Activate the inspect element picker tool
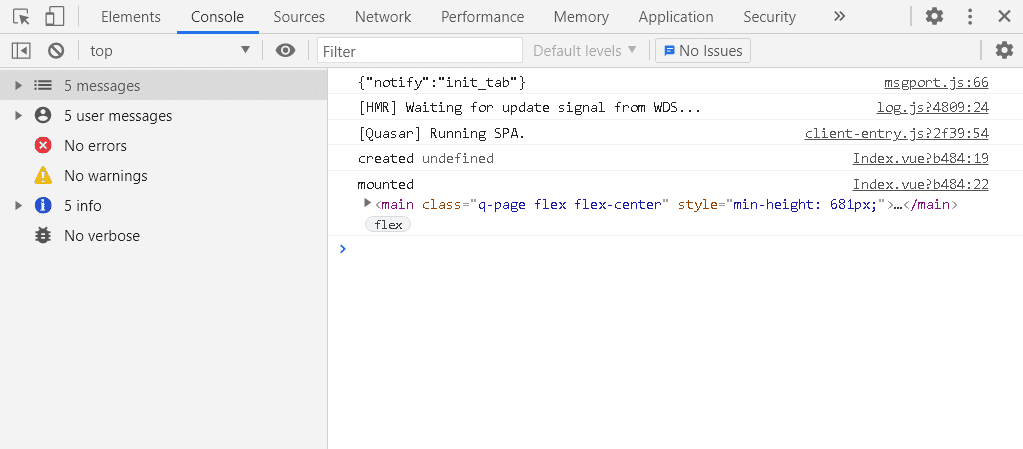The width and height of the screenshot is (1023, 449). point(21,17)
